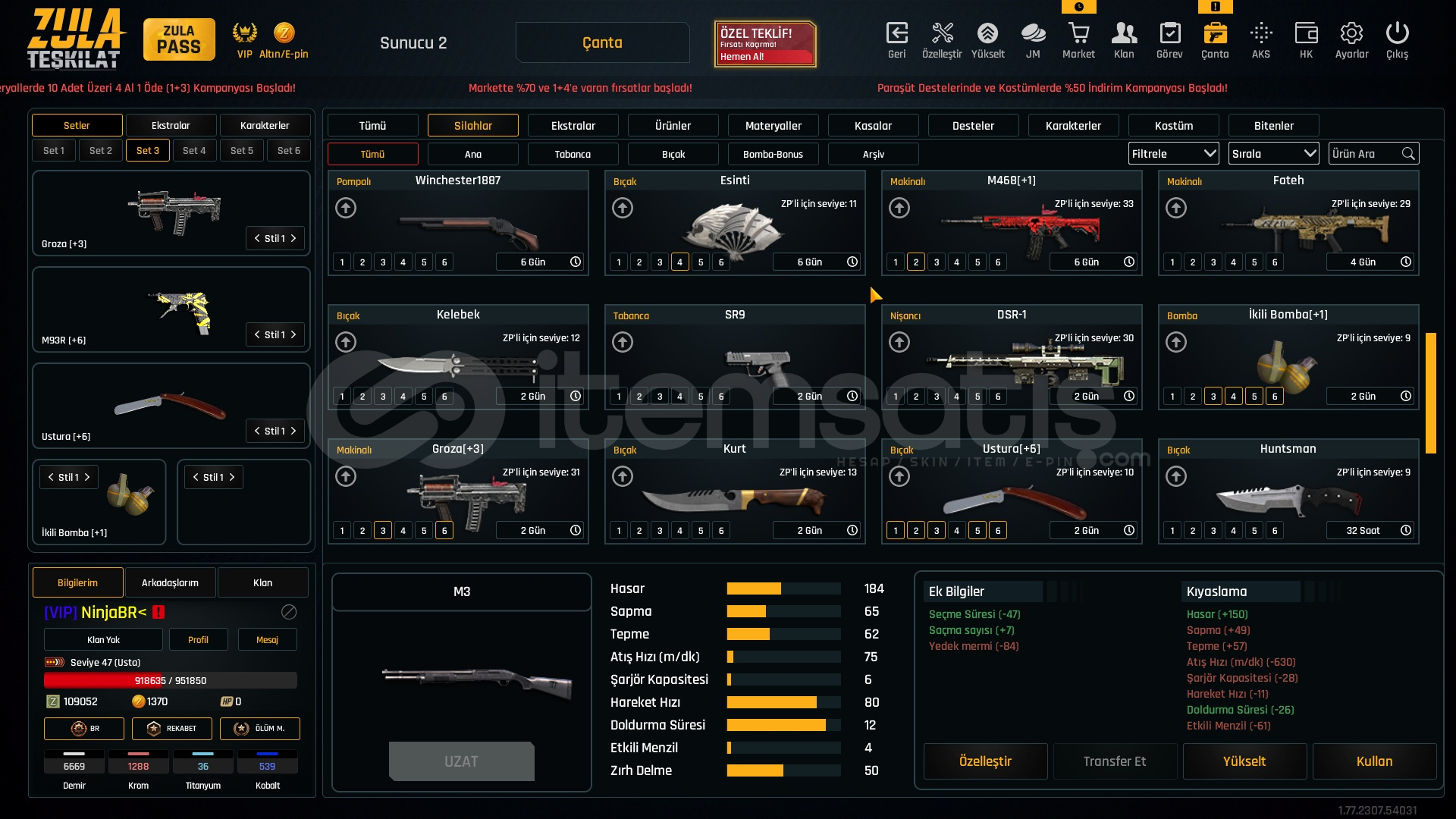Image resolution: width=1456 pixels, height=819 pixels.
Task: Open the Özelleştir tools icon
Action: (942, 33)
